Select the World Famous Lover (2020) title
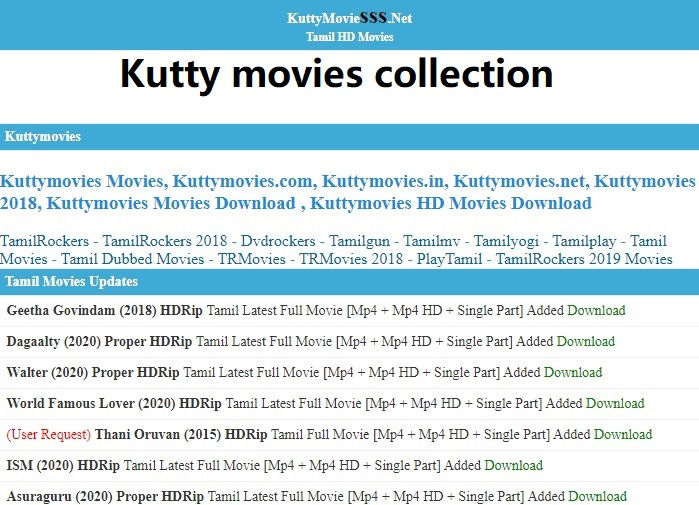Viewport: 699px width, 505px height. point(114,403)
